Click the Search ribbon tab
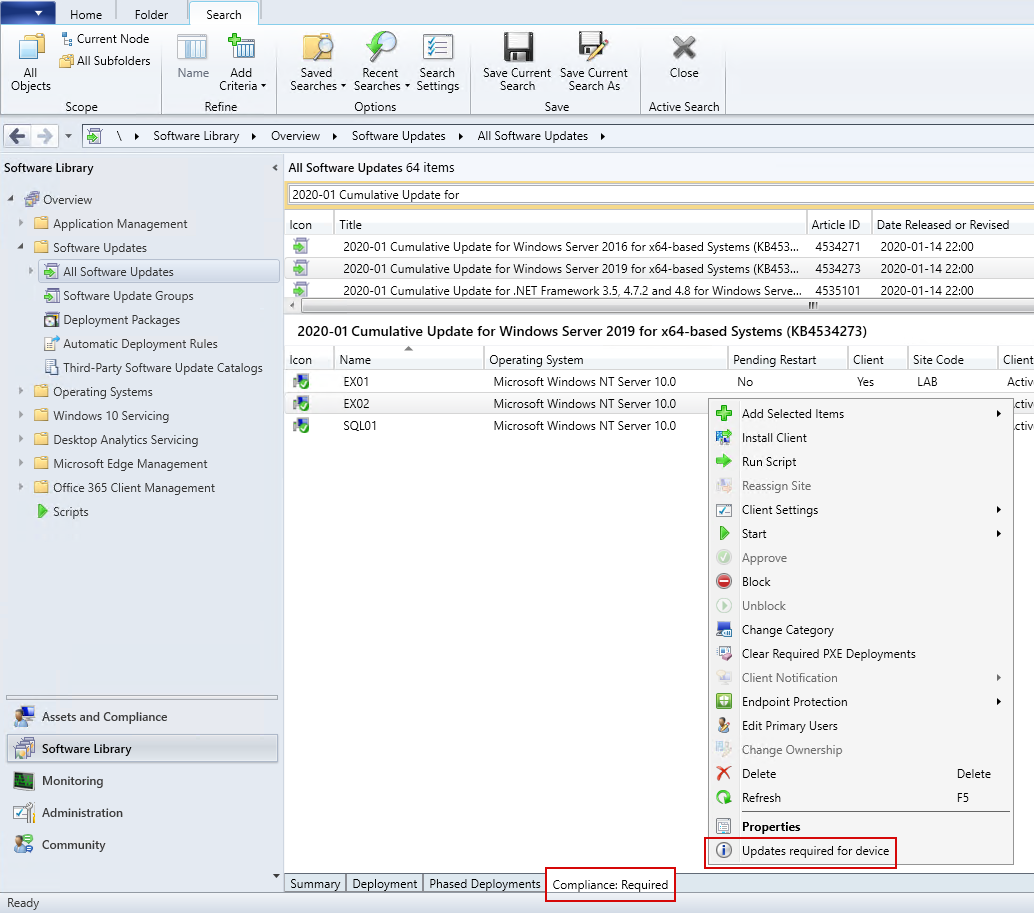This screenshot has height=913, width=1034. pos(224,15)
